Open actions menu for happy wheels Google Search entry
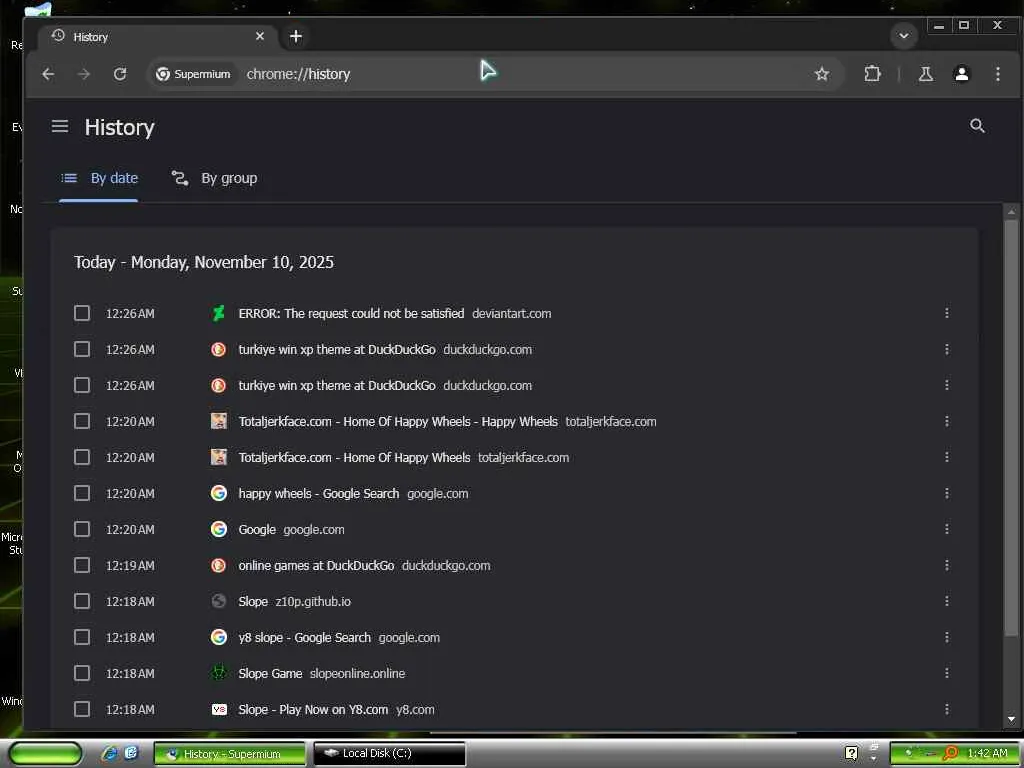 946,493
